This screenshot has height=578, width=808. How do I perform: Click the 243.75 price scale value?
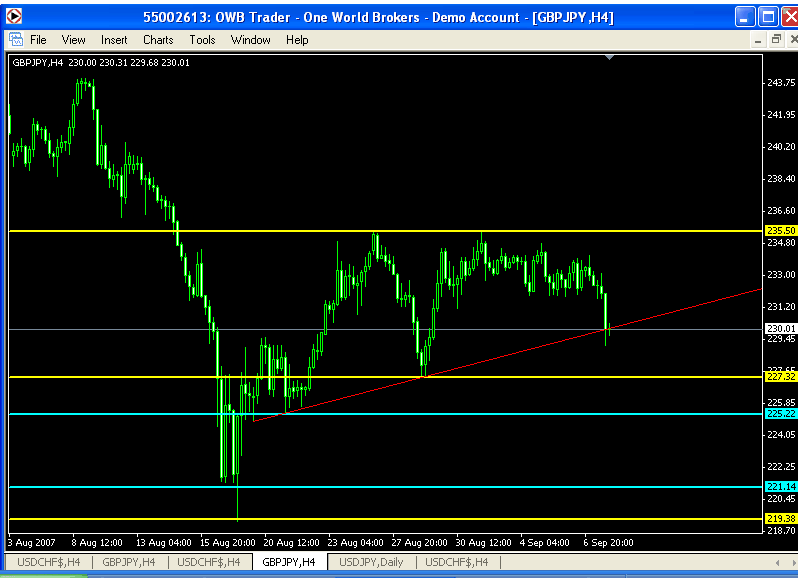tap(781, 82)
